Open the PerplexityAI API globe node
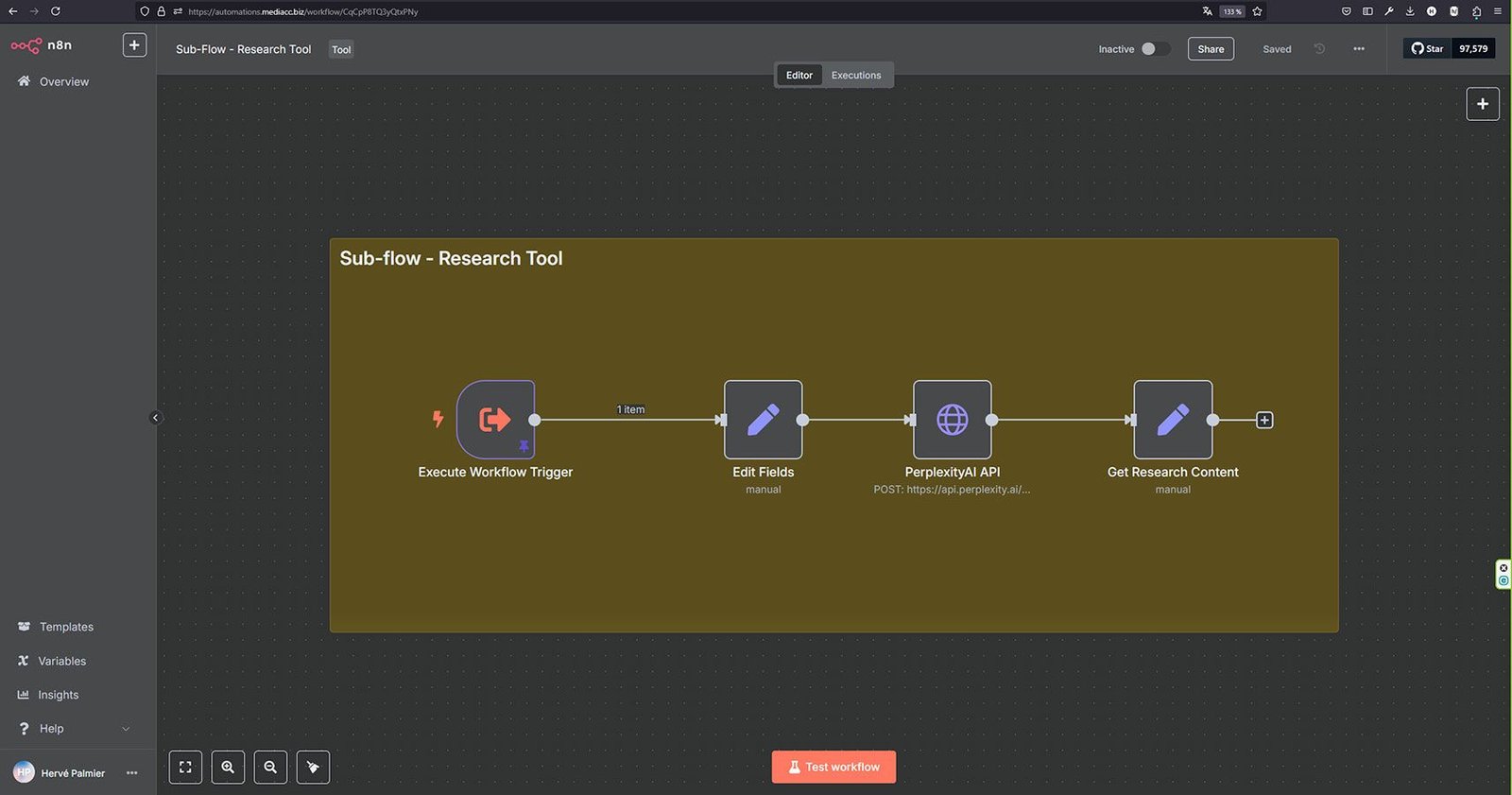 pyautogui.click(x=952, y=420)
